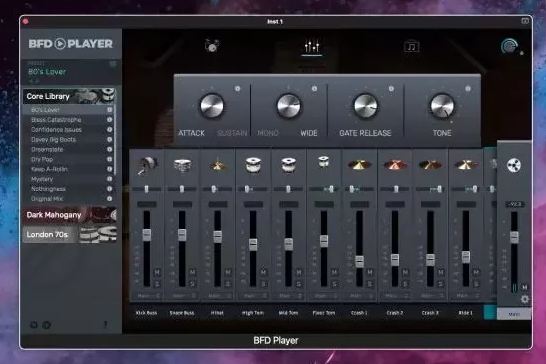The image size is (546, 364).
Task: Click the exclamation icon in sidebar footer
Action: 106,325
